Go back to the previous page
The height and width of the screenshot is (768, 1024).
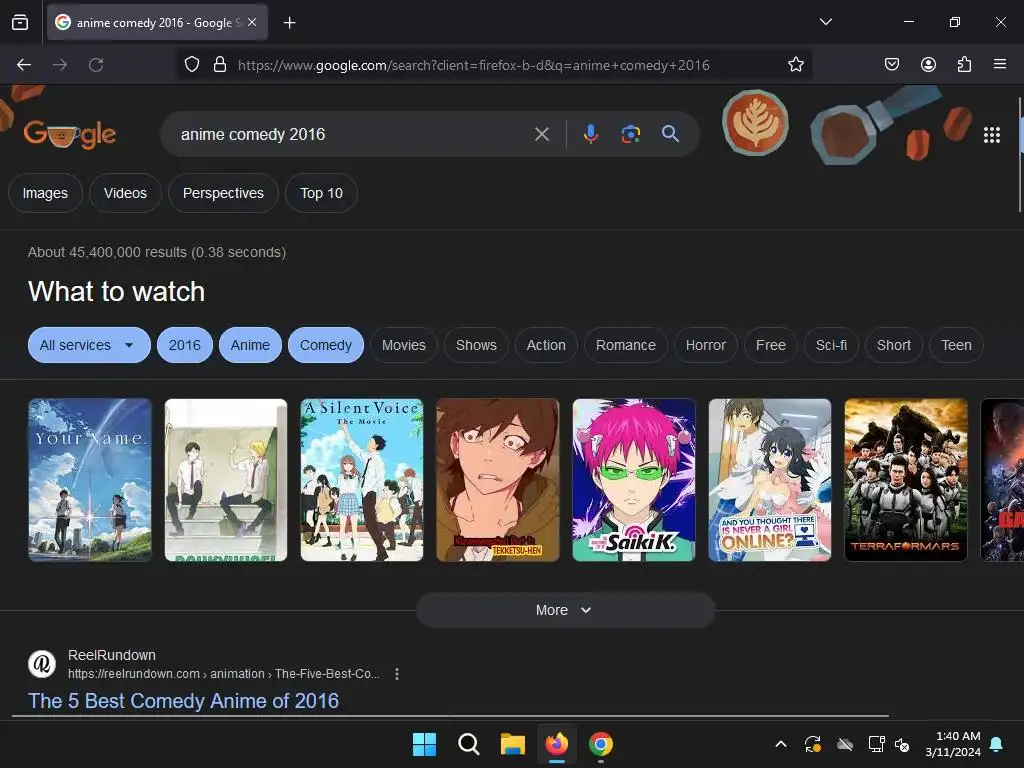(x=24, y=65)
